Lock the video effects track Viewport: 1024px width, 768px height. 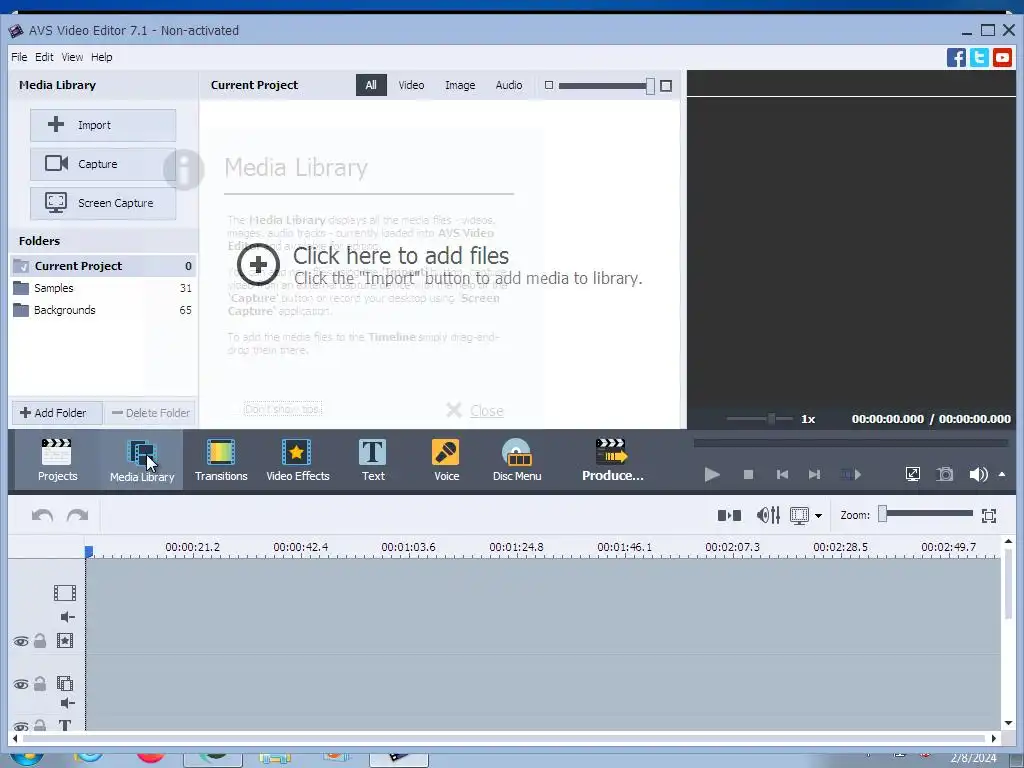click(40, 641)
